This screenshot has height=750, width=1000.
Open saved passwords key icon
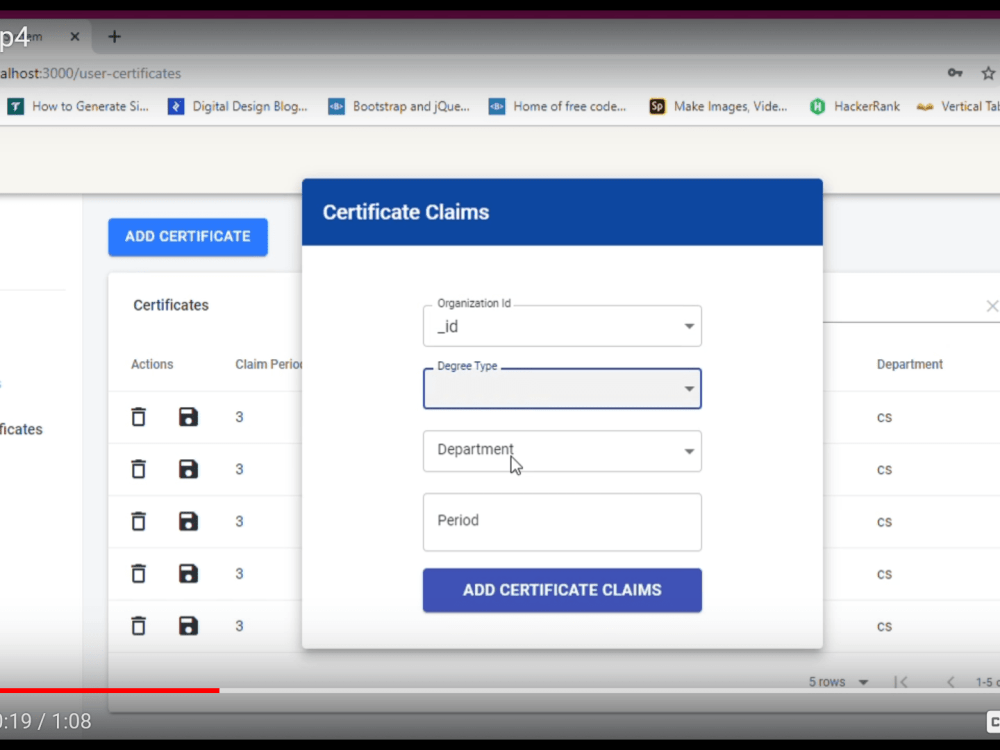[955, 73]
